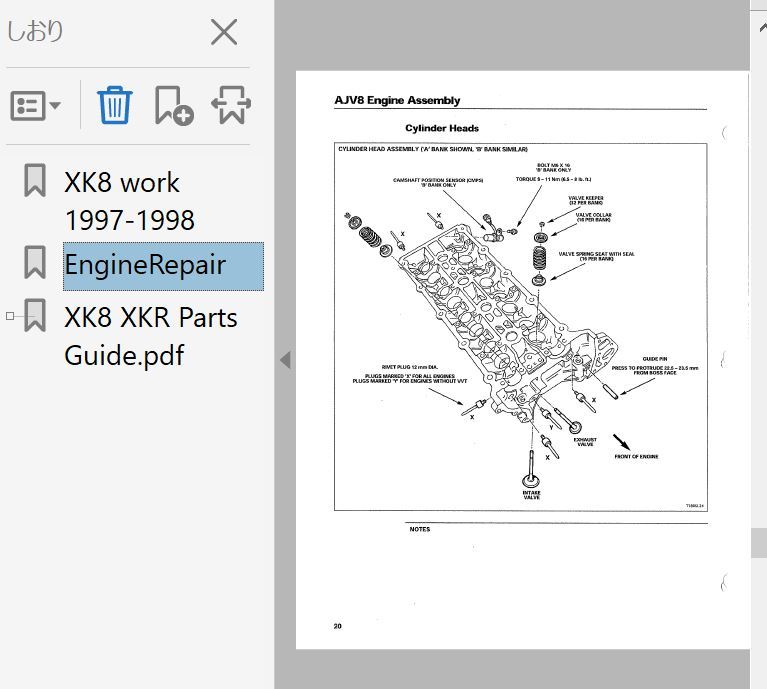Click the EXHAUST VALVE label in diagram
767x689 pixels.
585,442
